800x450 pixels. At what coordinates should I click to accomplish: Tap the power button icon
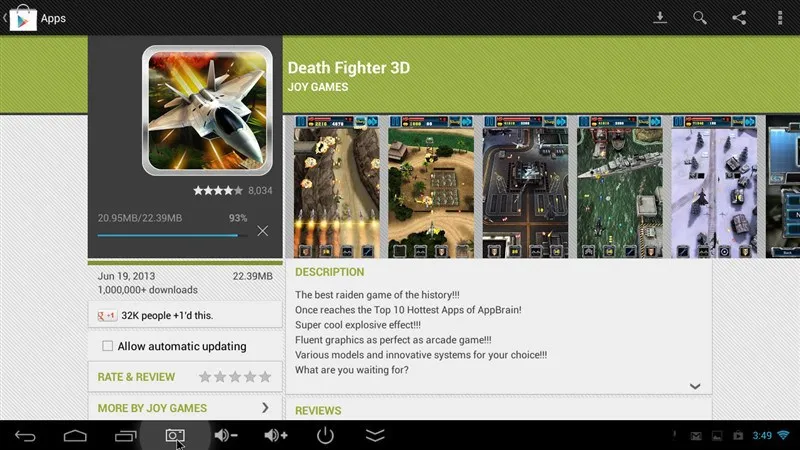pyautogui.click(x=325, y=435)
